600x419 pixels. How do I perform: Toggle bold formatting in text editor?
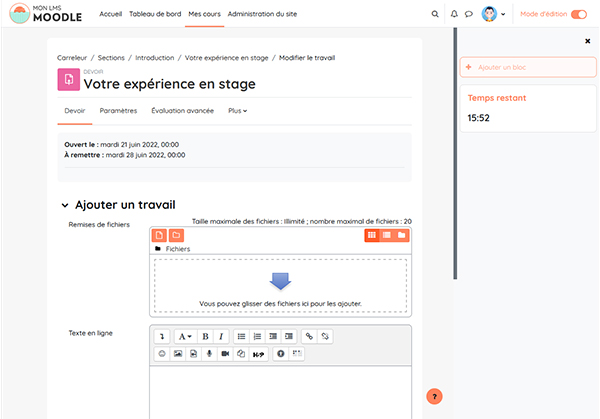[x=205, y=336]
